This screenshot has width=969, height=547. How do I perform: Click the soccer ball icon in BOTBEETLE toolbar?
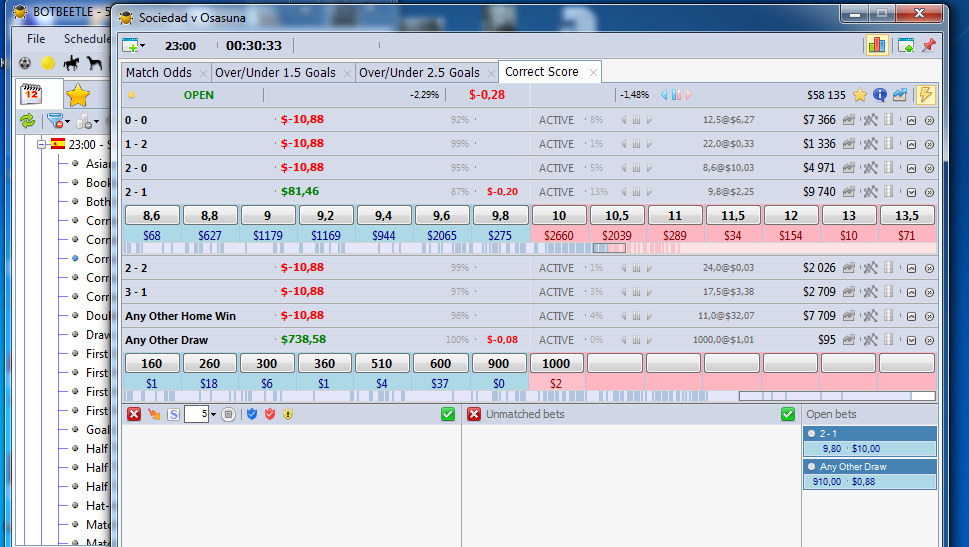[25, 62]
